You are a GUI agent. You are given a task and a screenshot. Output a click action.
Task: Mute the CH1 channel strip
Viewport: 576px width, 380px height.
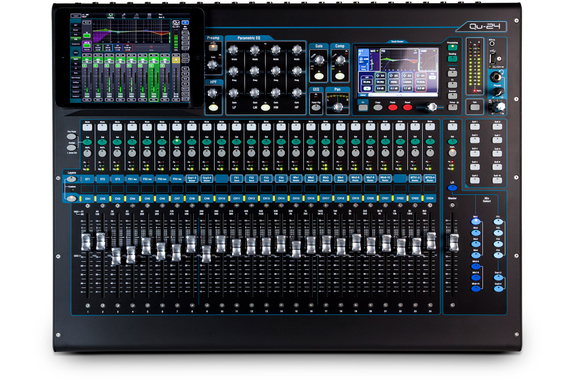(x=87, y=127)
